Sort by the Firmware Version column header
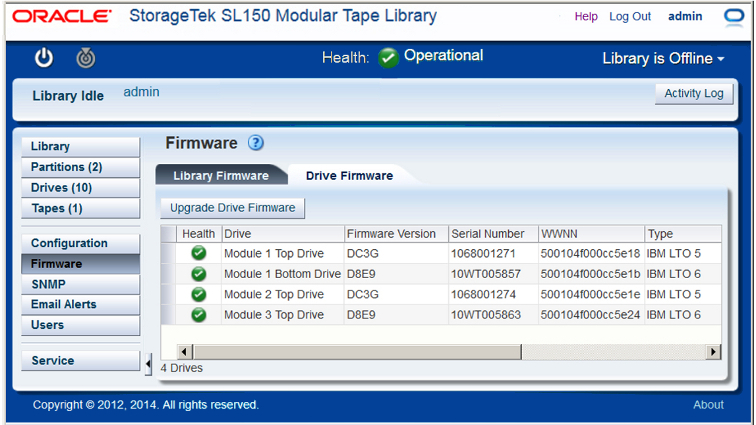The height and width of the screenshot is (425, 756). 396,234
